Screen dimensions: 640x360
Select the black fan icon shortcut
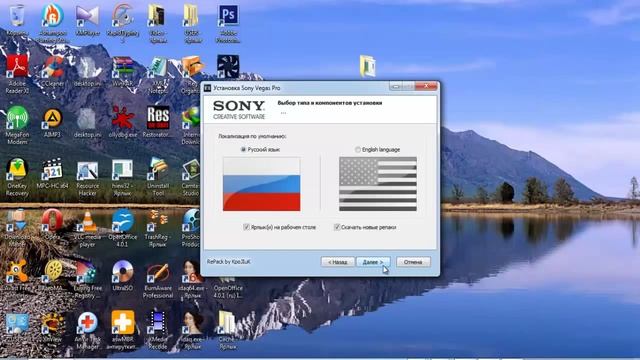[x=228, y=66]
